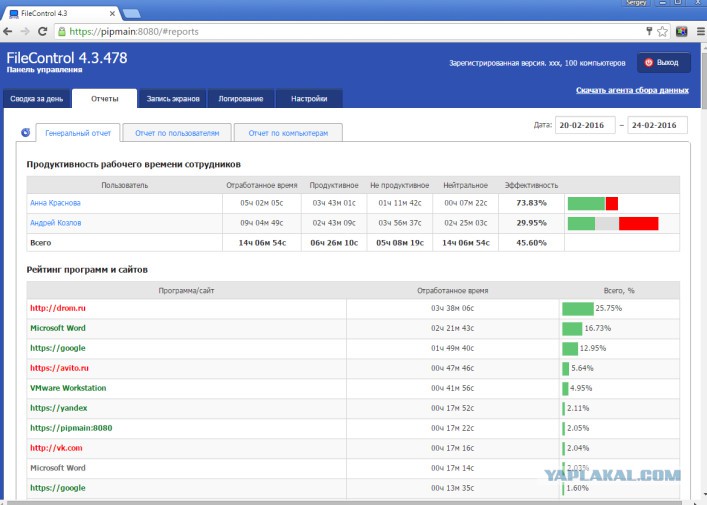The image size is (707, 505).
Task: Click the key icon in address bar
Action: (x=649, y=31)
